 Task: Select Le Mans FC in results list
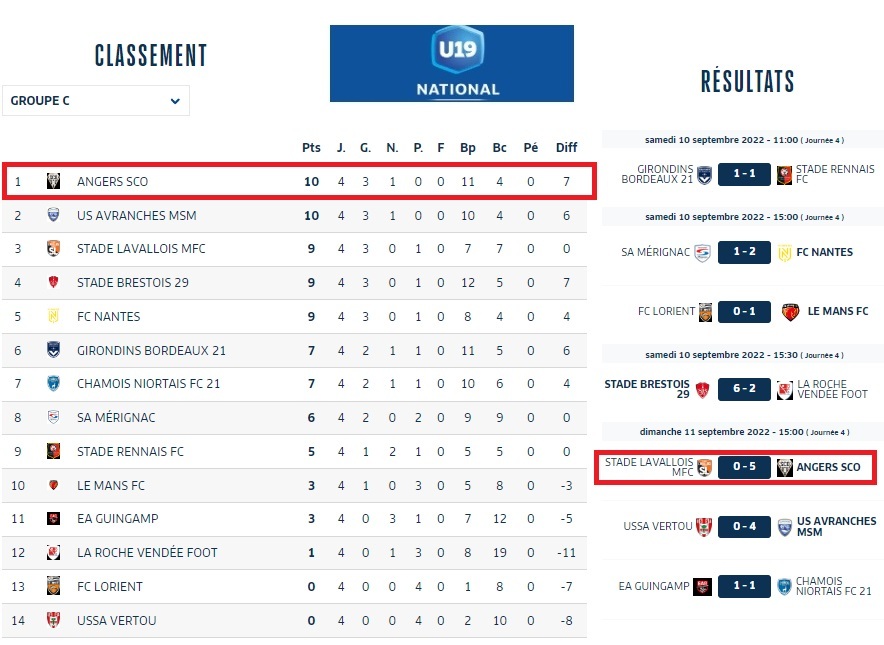click(x=837, y=312)
